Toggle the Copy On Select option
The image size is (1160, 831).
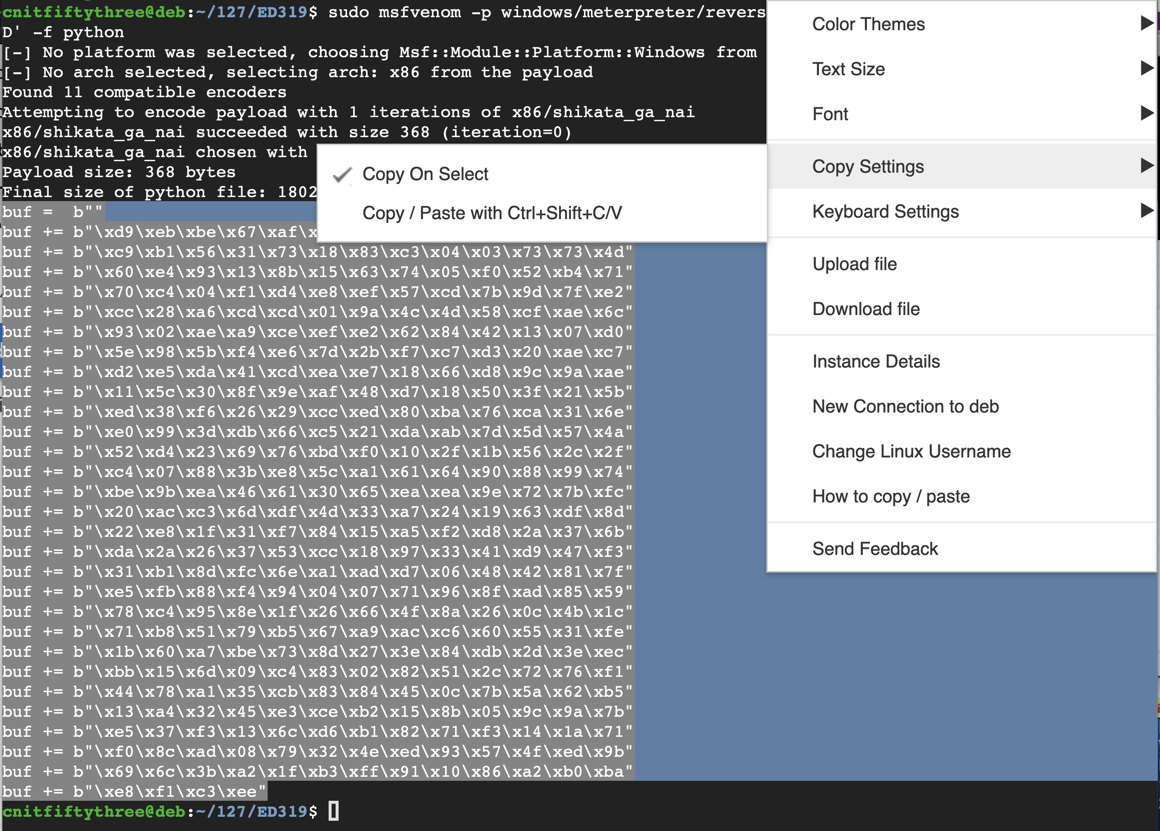click(542, 174)
